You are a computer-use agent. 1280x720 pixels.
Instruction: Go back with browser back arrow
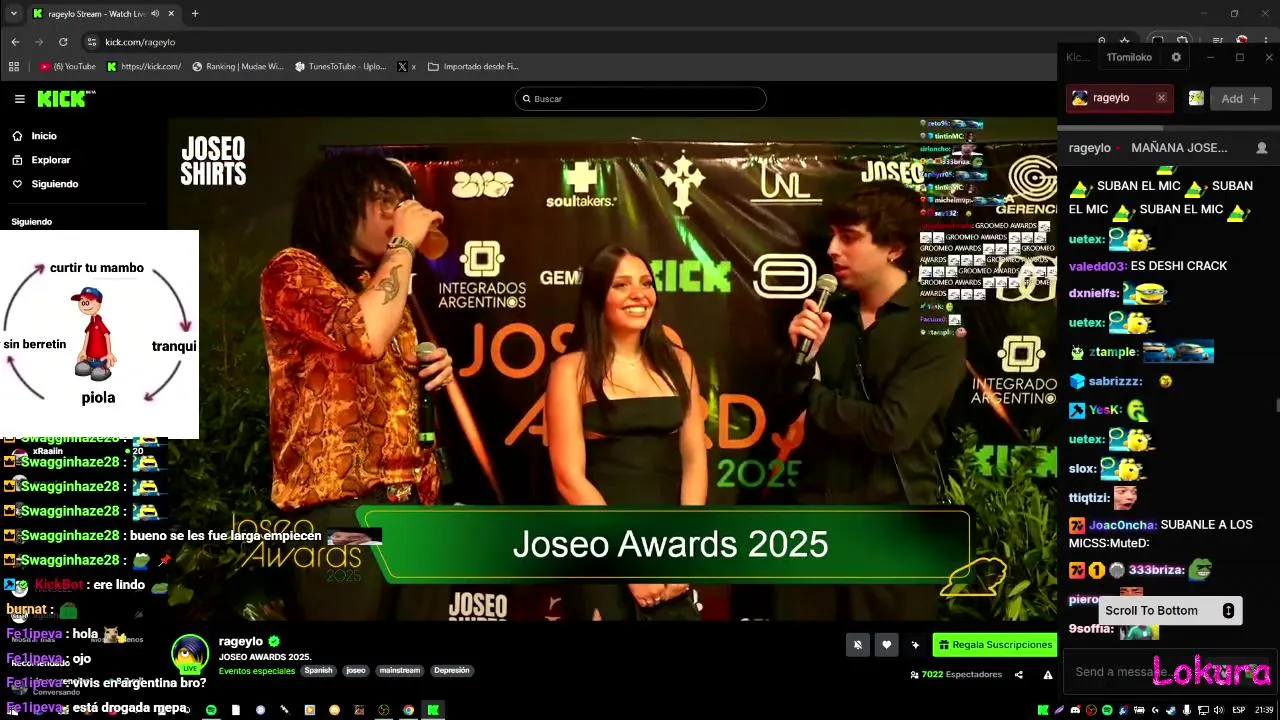[x=15, y=42]
